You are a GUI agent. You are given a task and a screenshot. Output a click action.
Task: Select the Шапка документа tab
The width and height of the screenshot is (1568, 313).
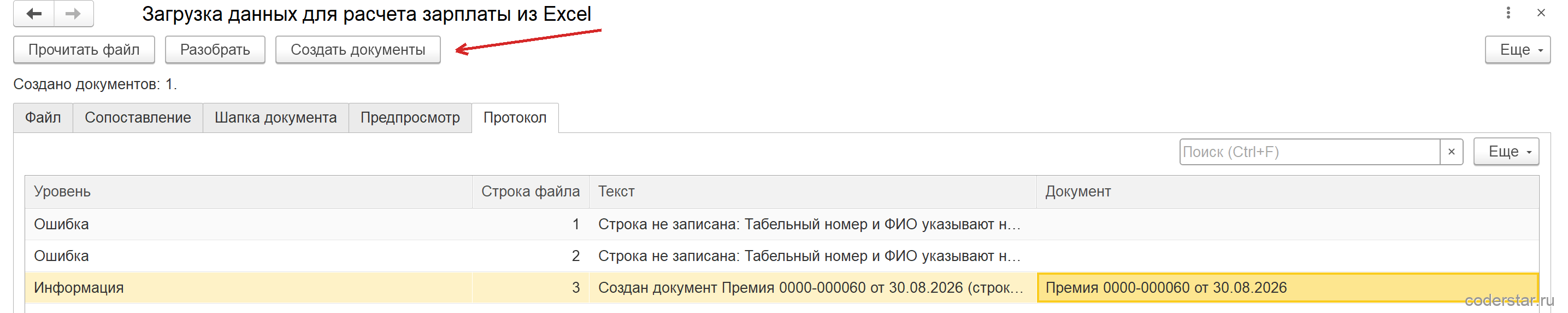pyautogui.click(x=276, y=118)
